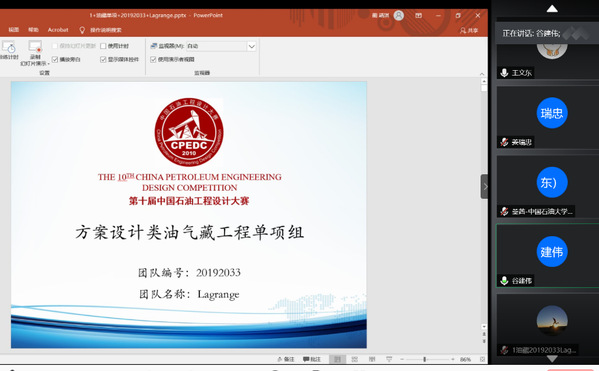Toggle the notes (备注) pane in the status bar
This screenshot has width=599, height=371.
(x=286, y=359)
